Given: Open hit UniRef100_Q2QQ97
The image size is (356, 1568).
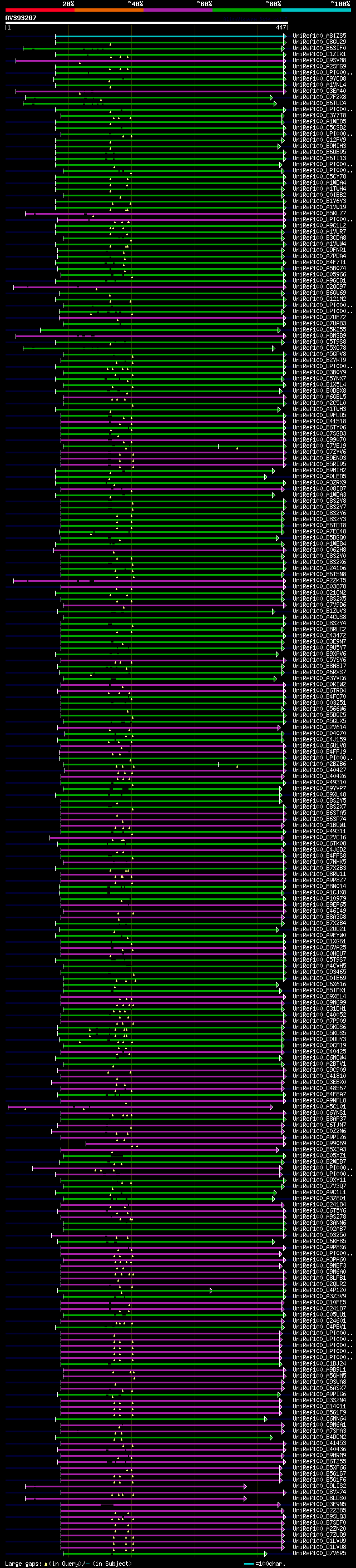Looking at the screenshot, I should pyautogui.click(x=319, y=286).
